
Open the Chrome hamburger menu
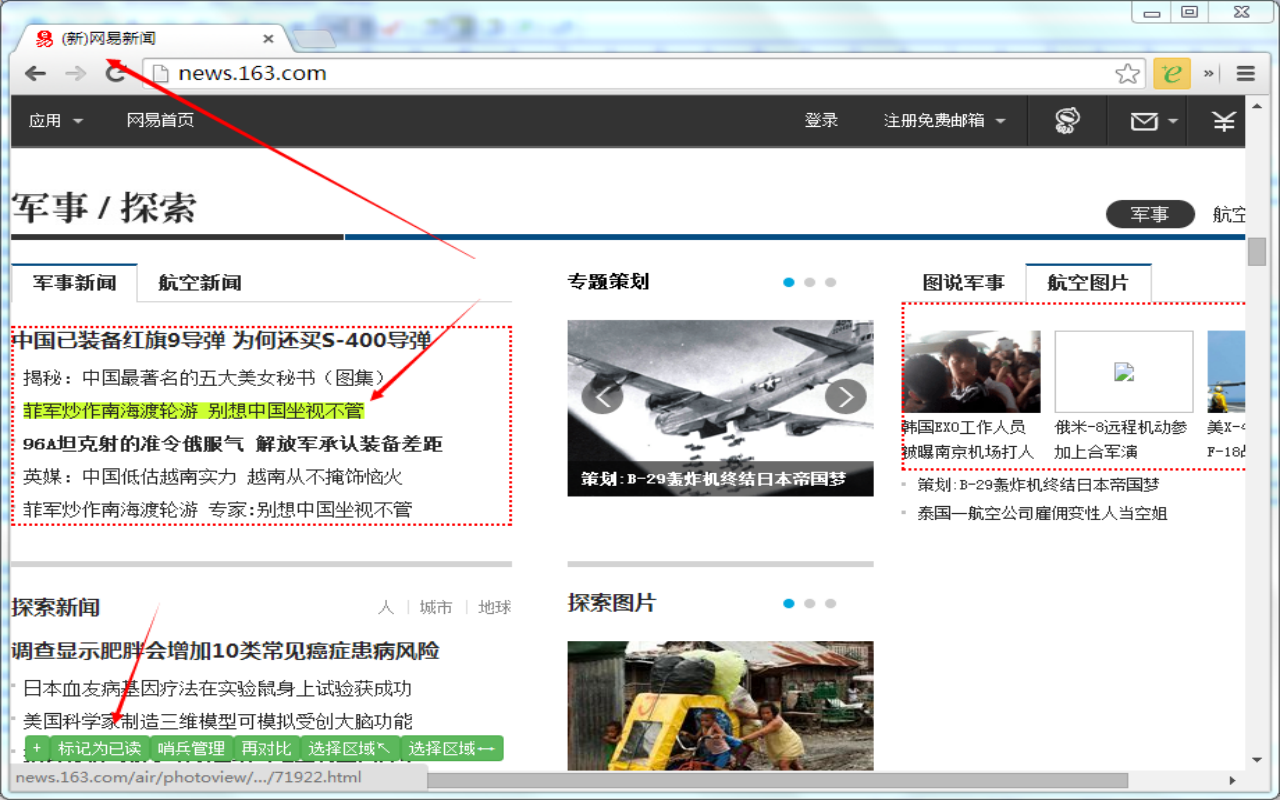1245,72
